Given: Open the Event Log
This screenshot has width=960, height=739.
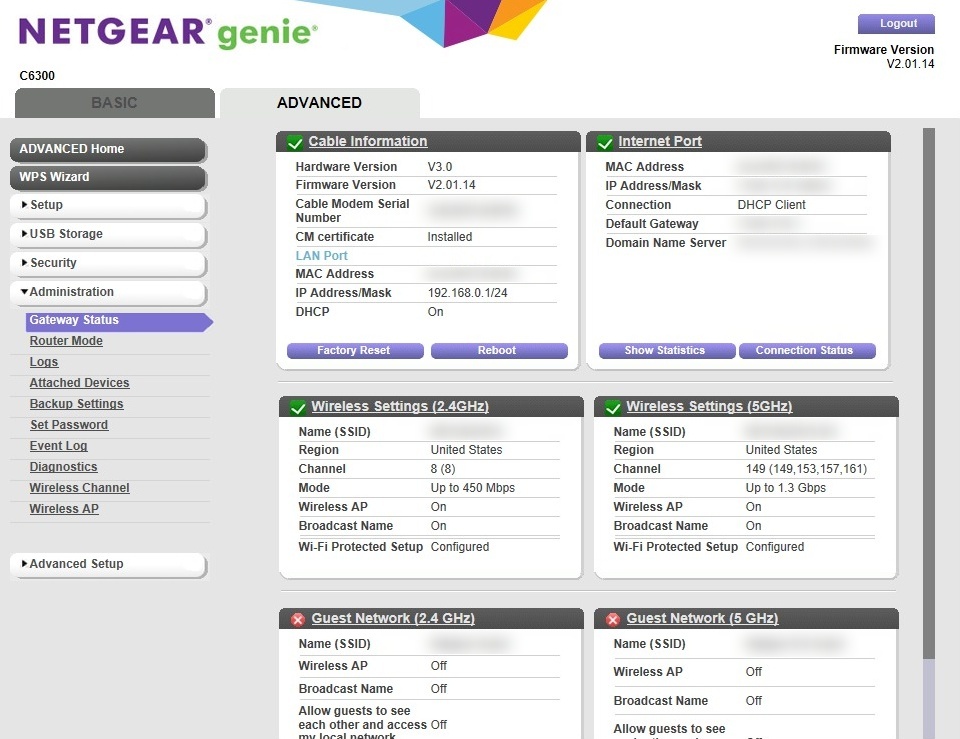Looking at the screenshot, I should 59,446.
